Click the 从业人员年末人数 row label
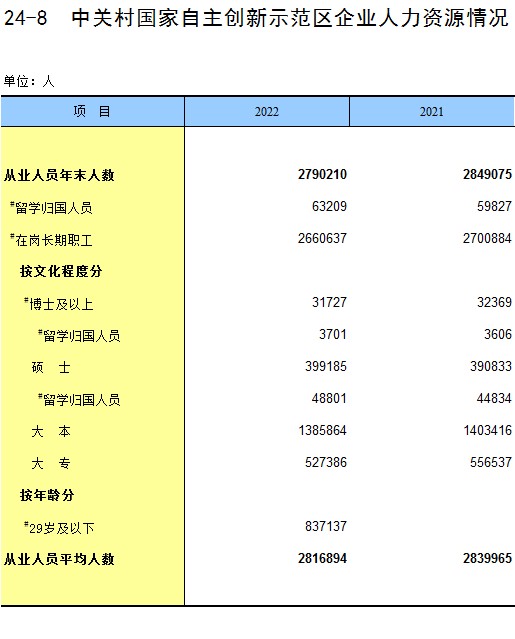The width and height of the screenshot is (515, 639). point(59,175)
